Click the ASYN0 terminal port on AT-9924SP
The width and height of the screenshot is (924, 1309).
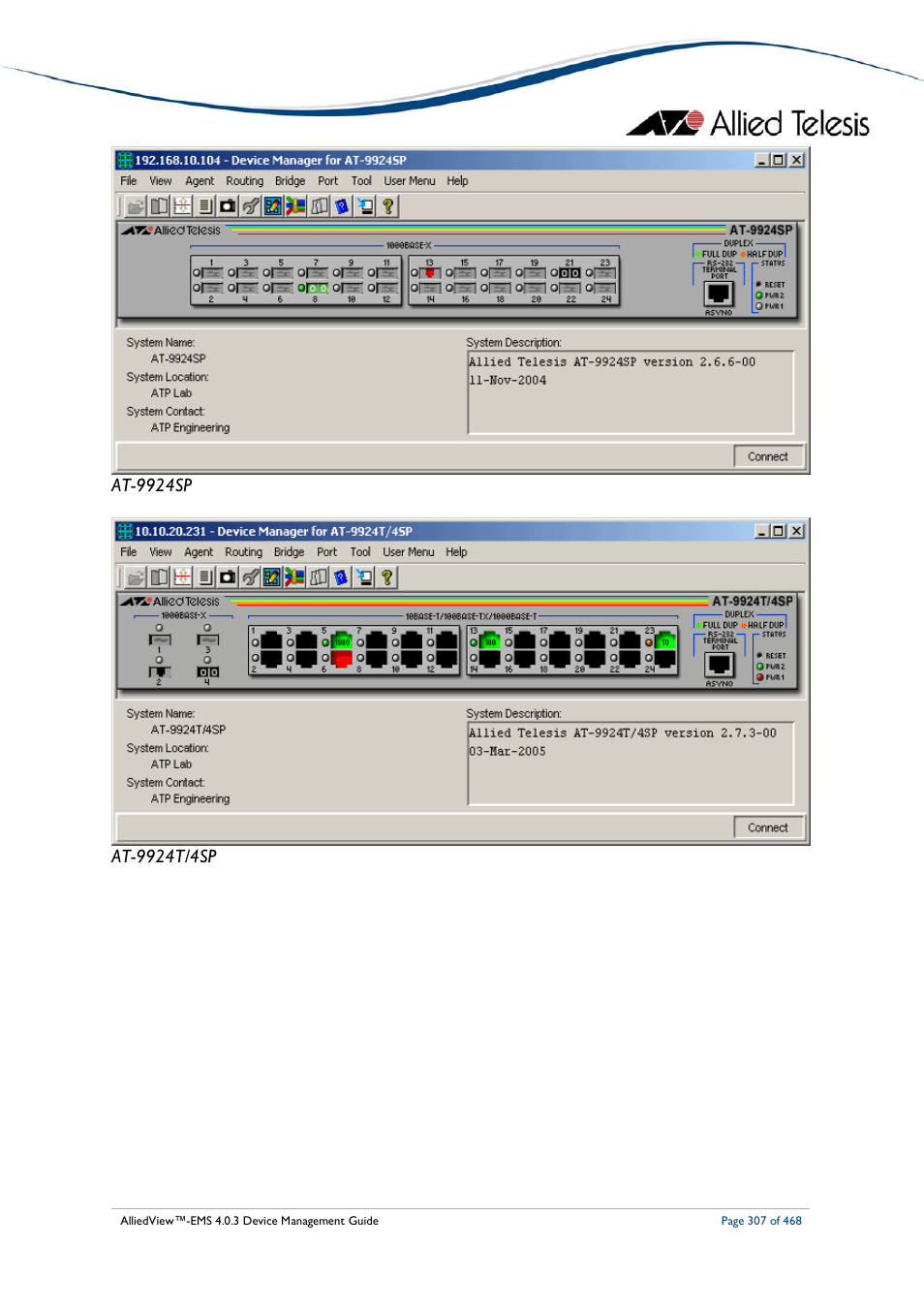tap(719, 295)
